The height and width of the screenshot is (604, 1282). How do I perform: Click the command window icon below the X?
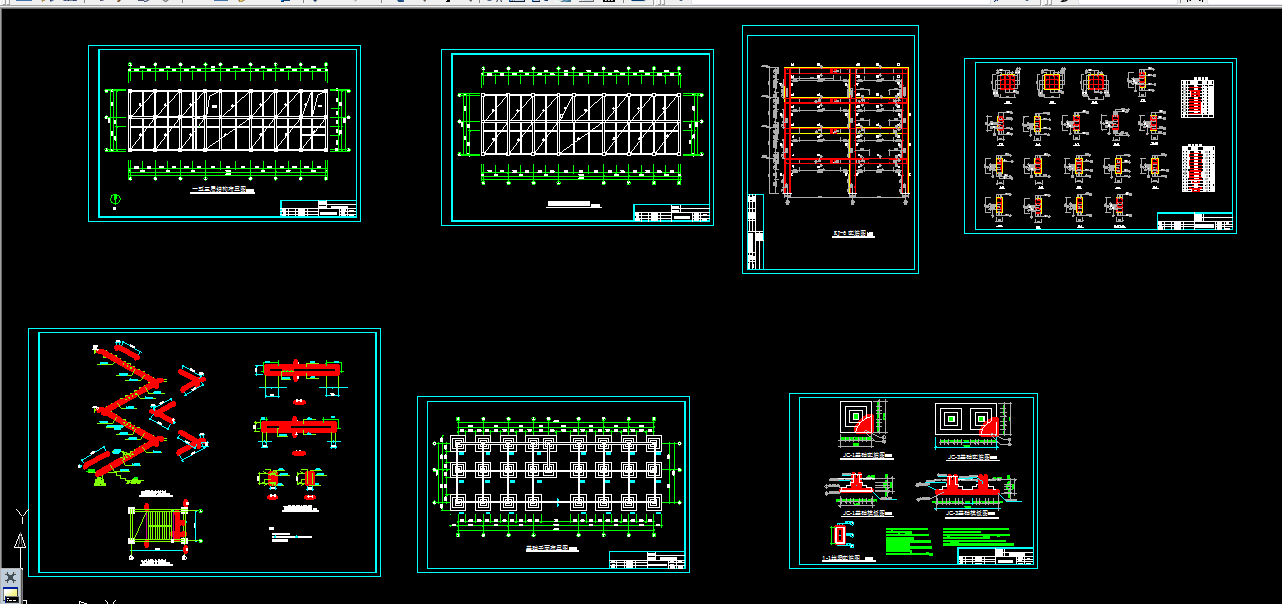tap(11, 594)
